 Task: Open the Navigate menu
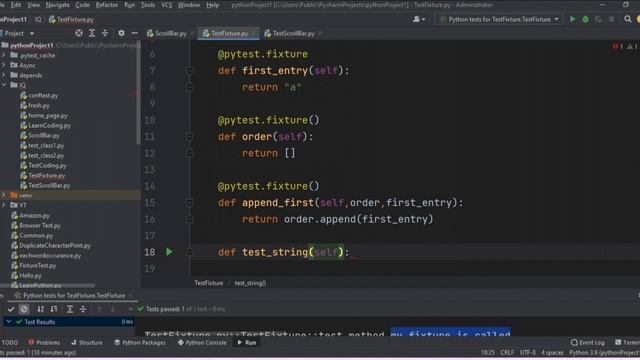click(x=57, y=5)
